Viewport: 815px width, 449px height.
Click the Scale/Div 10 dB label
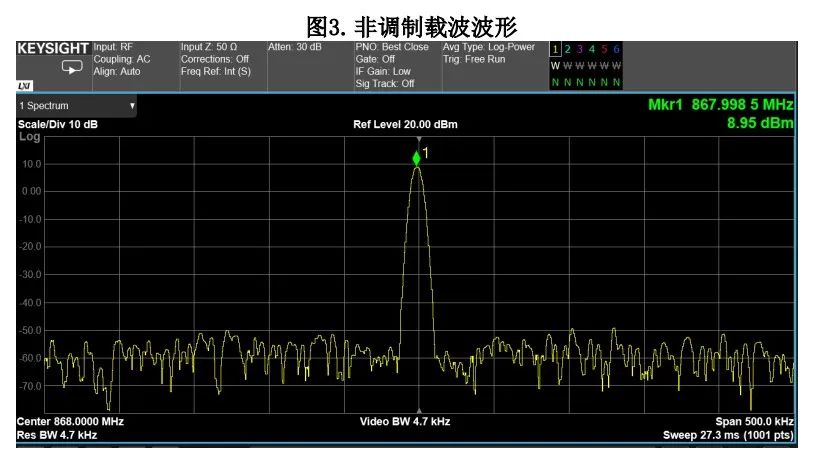[58, 124]
